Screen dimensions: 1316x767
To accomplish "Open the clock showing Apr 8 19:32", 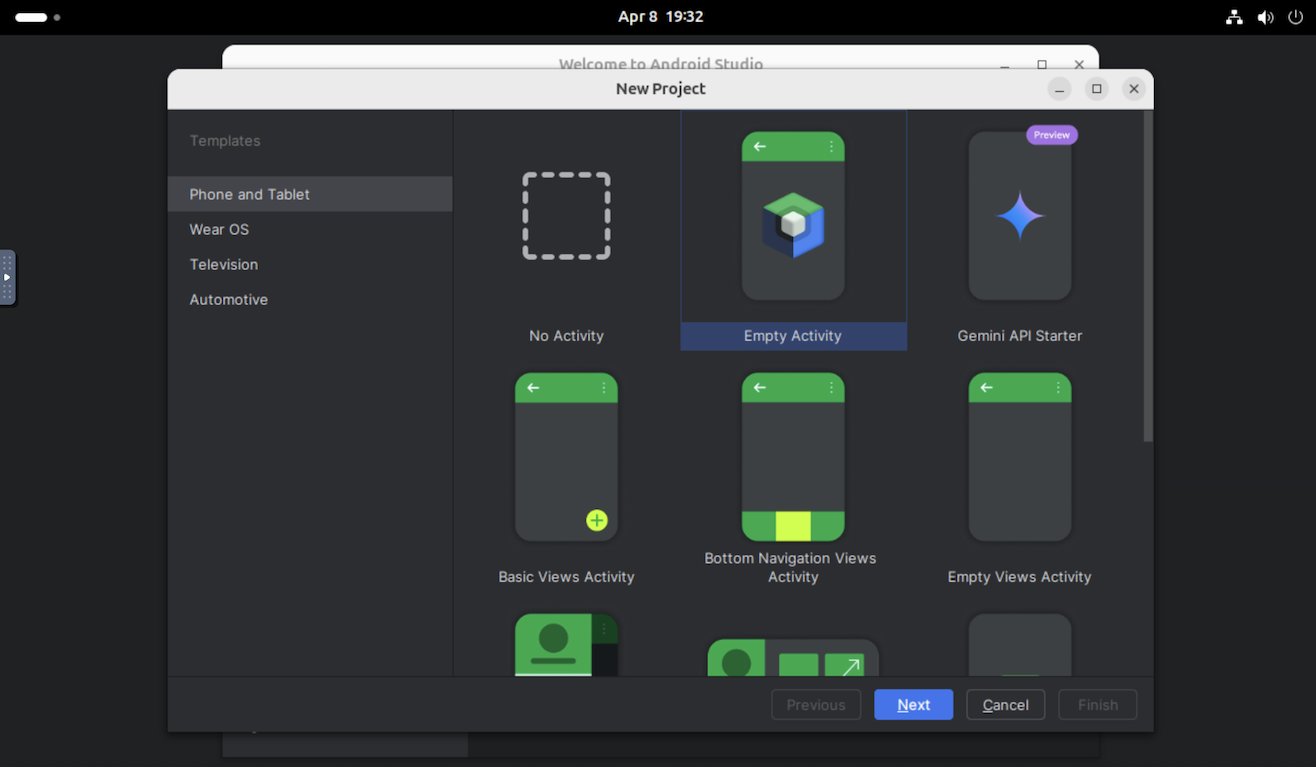I will (x=660, y=17).
